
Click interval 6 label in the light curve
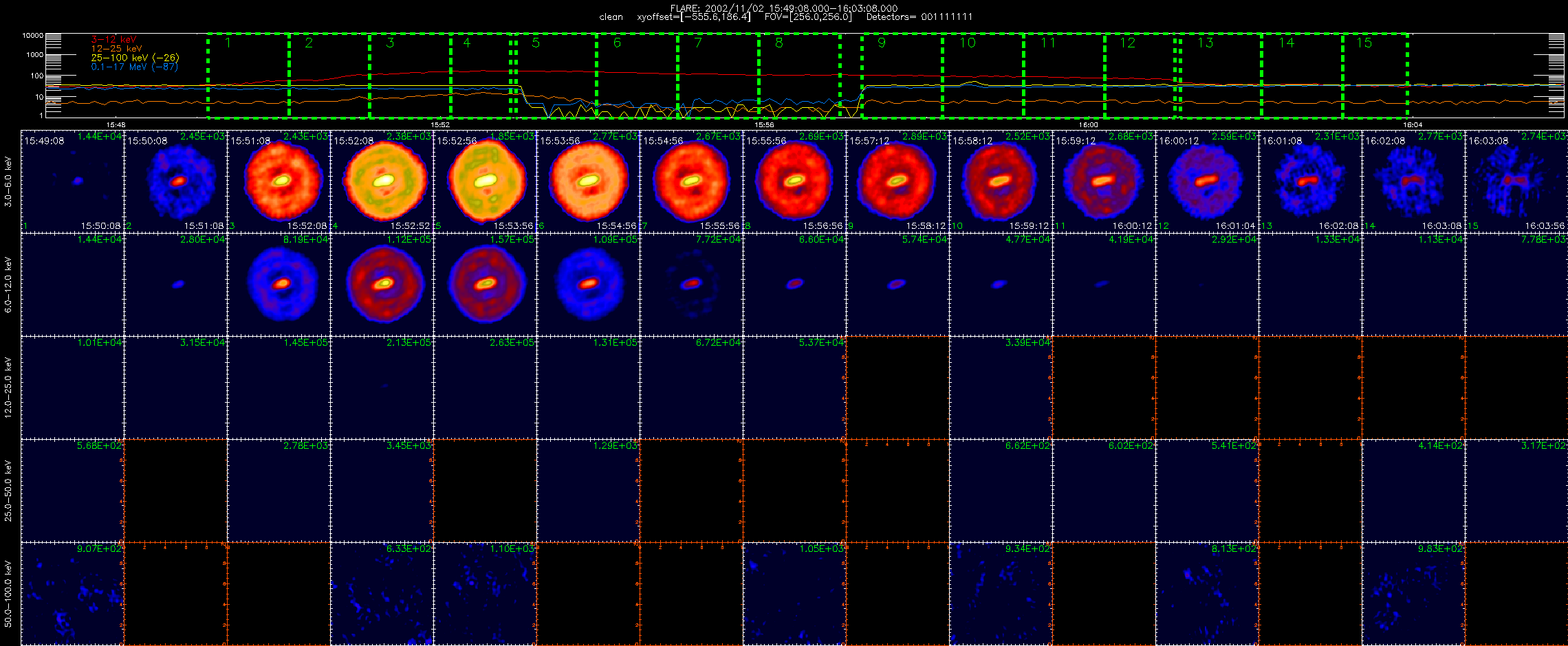pos(617,43)
